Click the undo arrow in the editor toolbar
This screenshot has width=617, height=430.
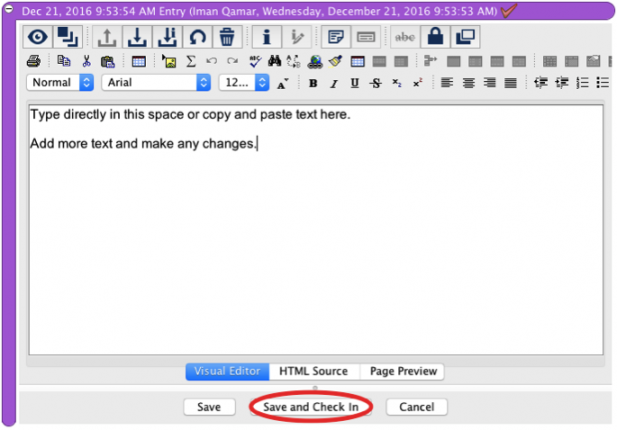(212, 61)
